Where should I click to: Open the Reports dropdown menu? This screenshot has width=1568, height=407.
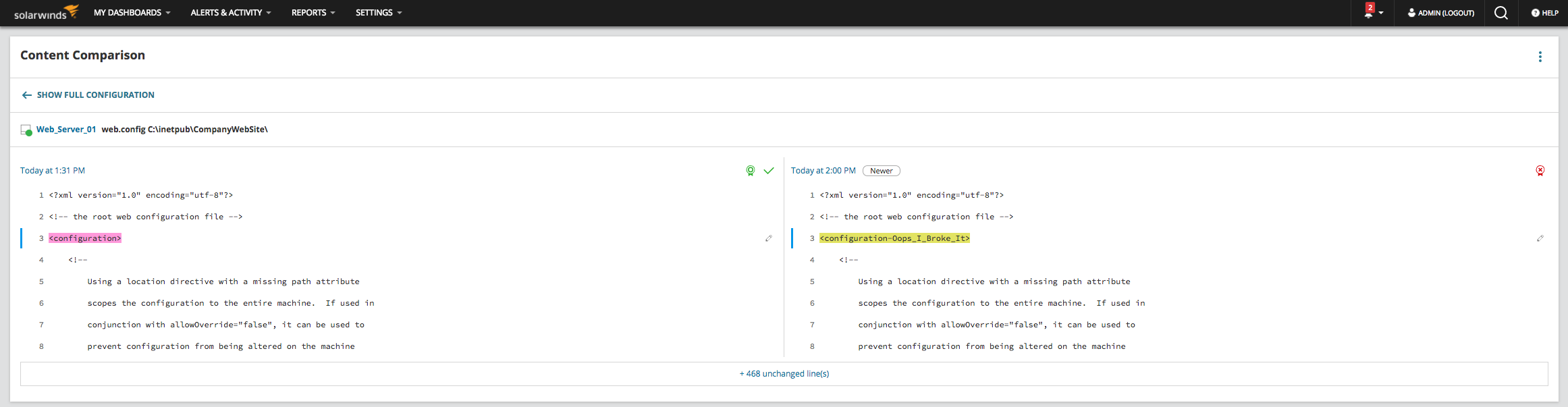313,13
